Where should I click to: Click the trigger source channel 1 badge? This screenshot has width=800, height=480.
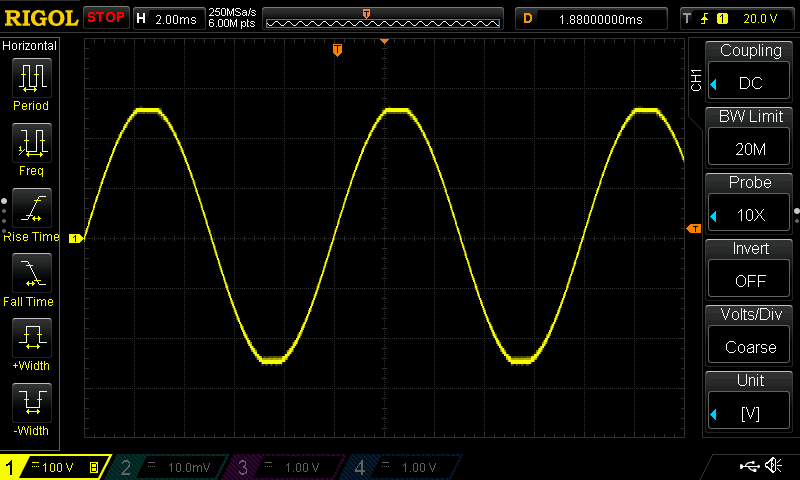click(x=722, y=19)
